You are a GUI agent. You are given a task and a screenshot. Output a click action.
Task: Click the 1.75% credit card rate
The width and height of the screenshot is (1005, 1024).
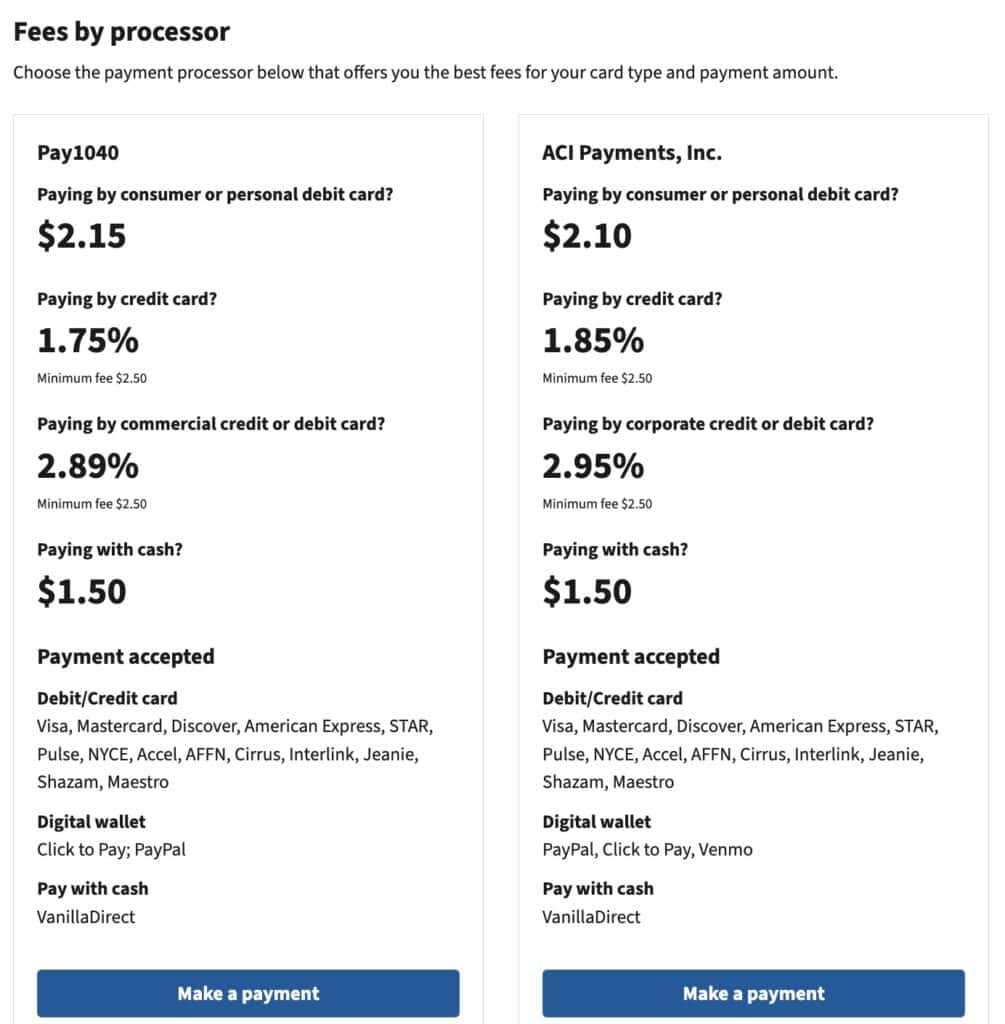pyautogui.click(x=88, y=341)
